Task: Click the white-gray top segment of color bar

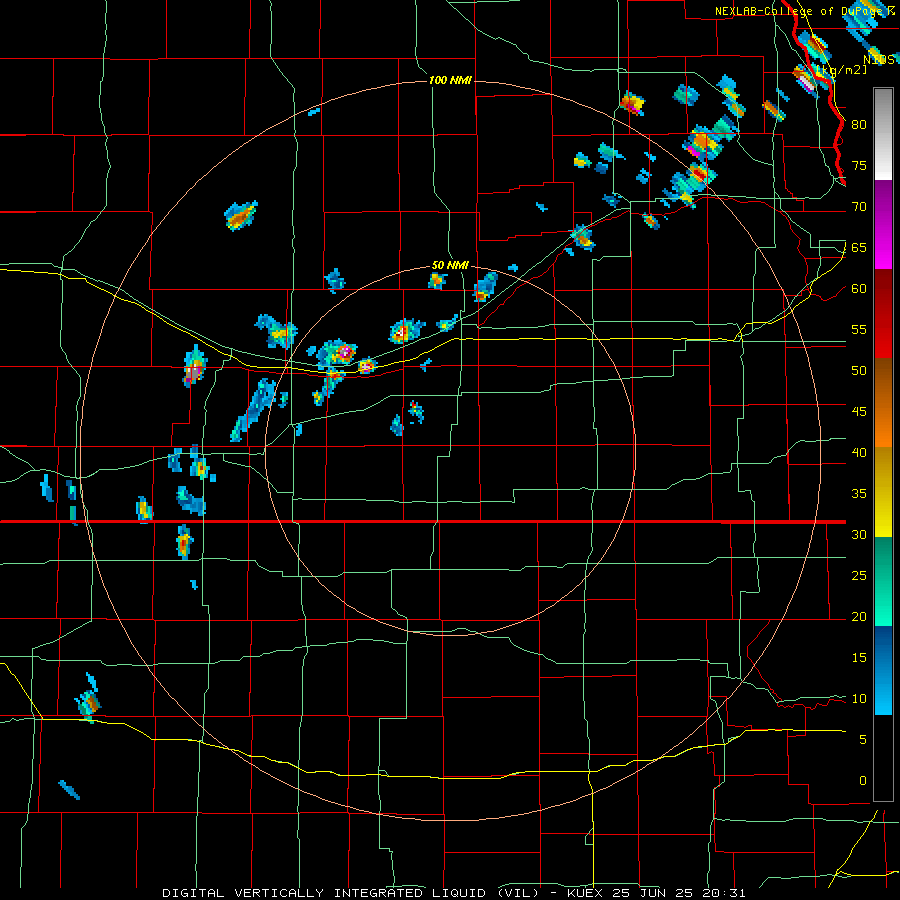Action: click(883, 134)
